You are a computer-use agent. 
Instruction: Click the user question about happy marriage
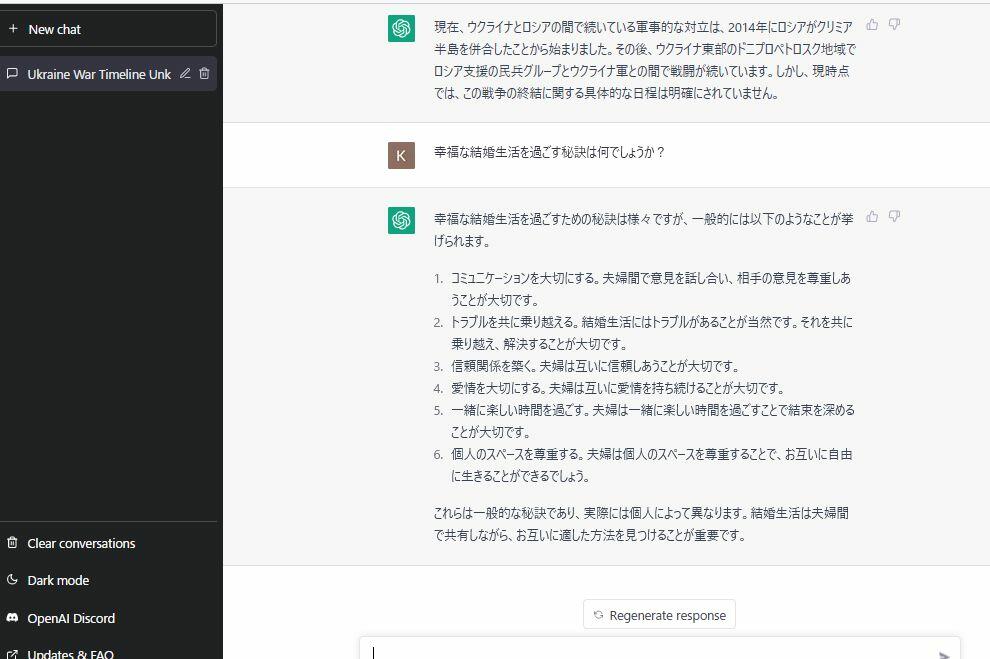tap(549, 153)
